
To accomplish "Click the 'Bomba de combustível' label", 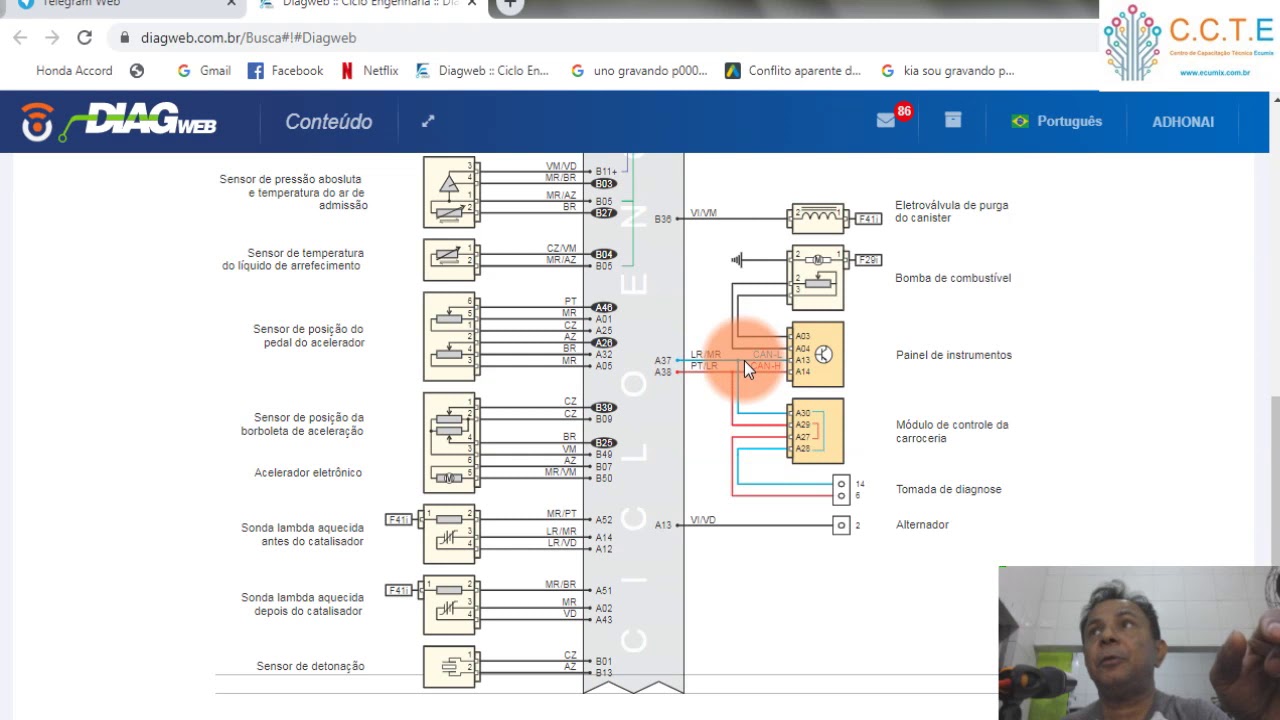I will coord(953,278).
